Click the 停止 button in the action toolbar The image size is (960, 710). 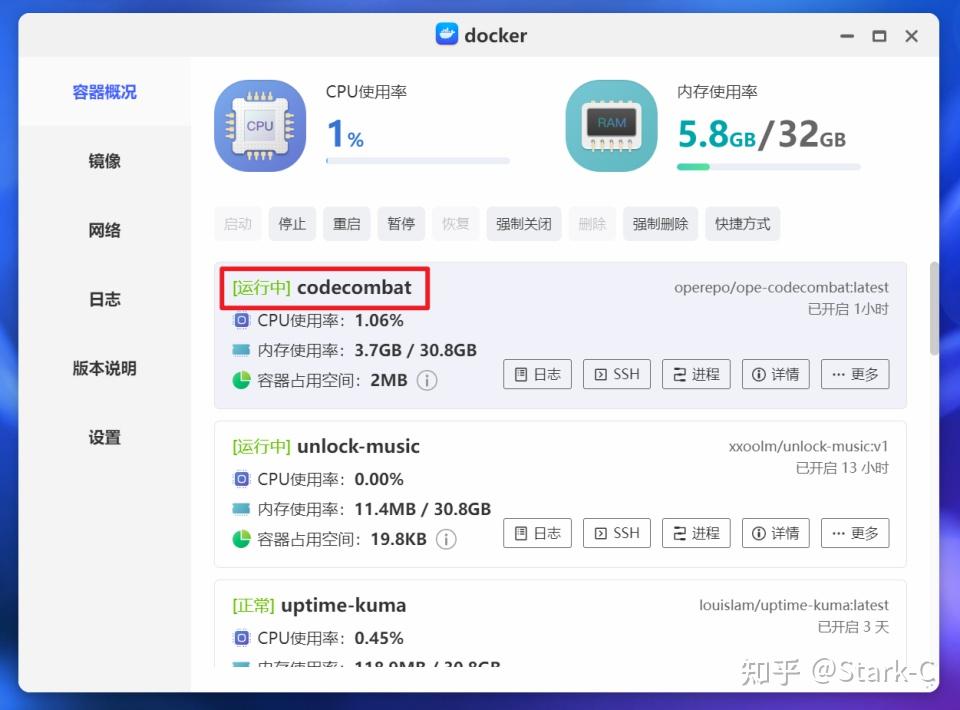point(292,223)
